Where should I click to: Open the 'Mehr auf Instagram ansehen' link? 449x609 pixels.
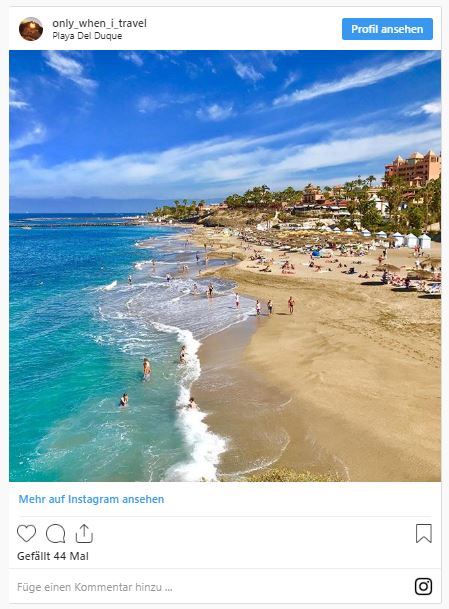tap(91, 499)
